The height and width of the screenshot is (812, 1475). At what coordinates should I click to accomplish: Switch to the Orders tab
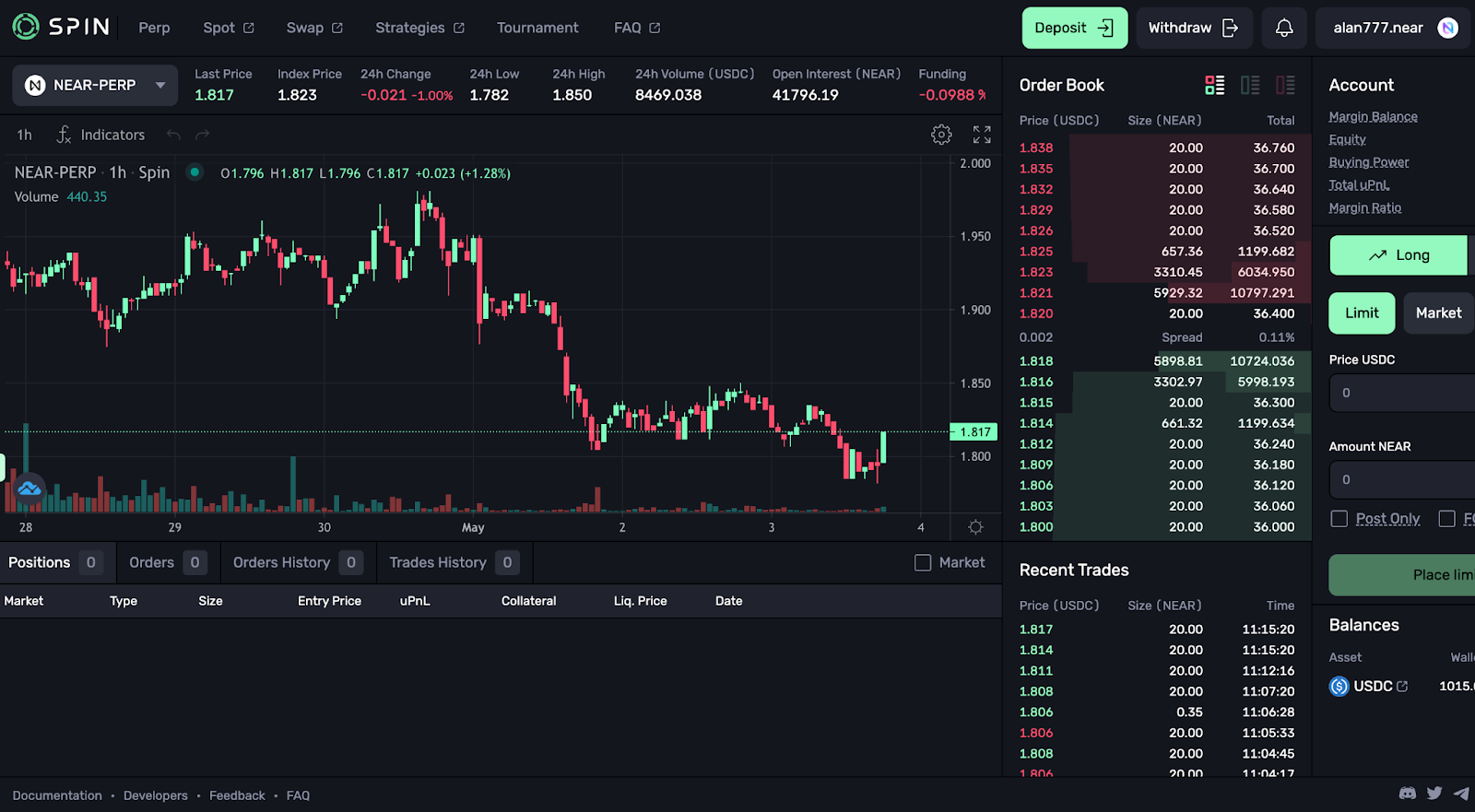168,562
